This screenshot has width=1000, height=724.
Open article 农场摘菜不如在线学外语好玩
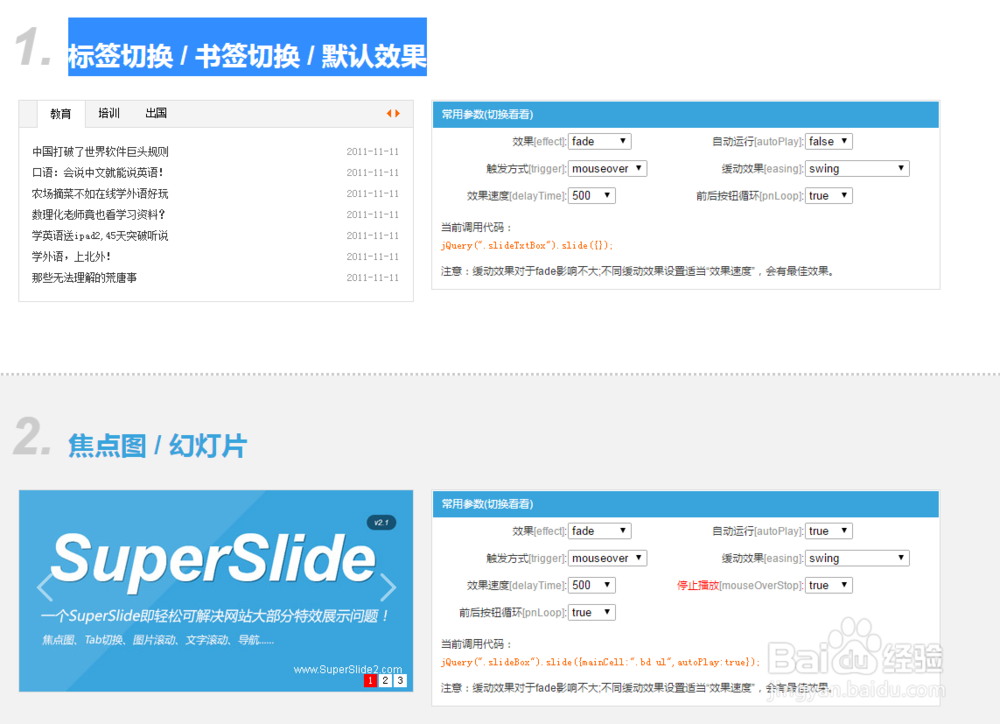pyautogui.click(x=100, y=193)
